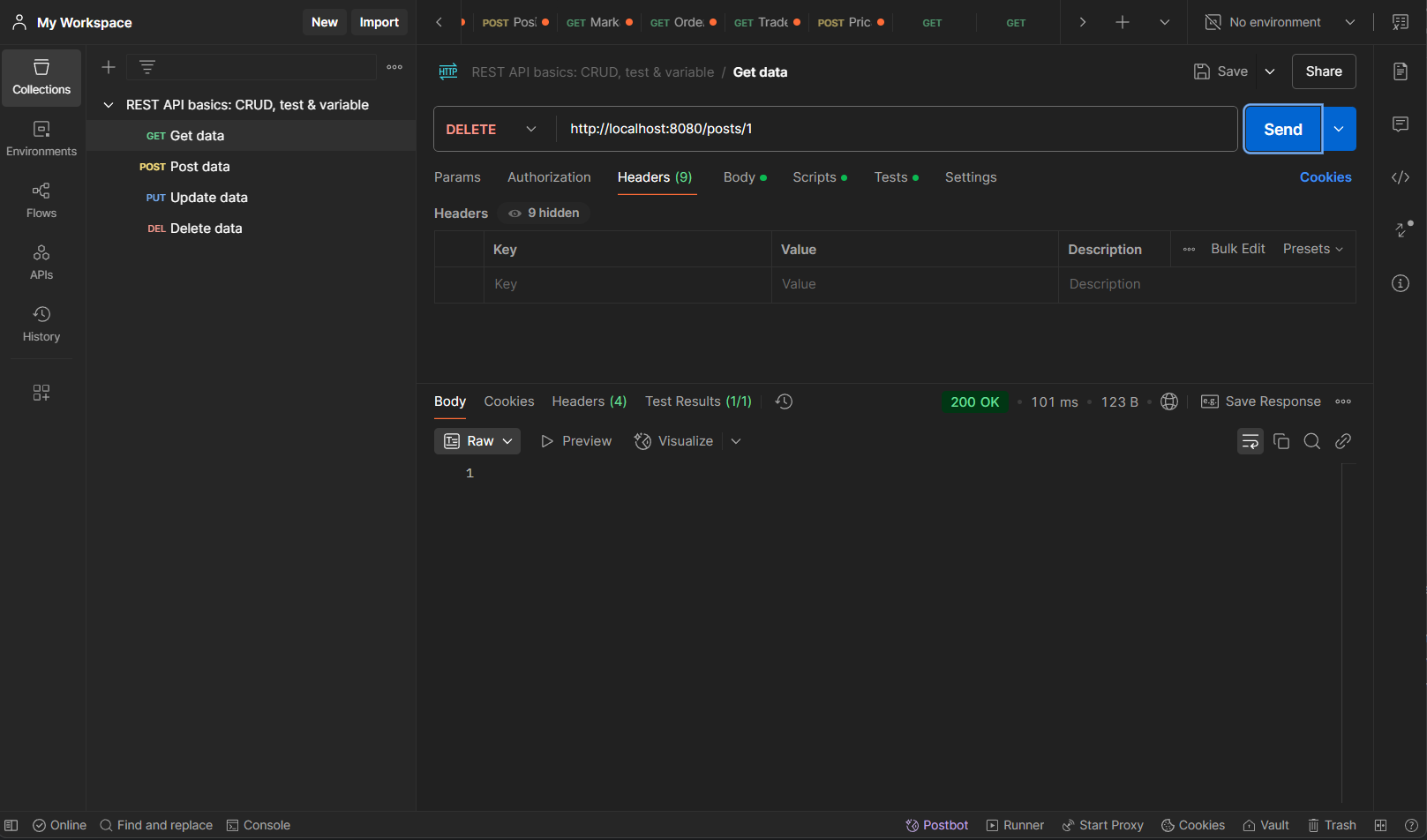This screenshot has height=840, width=1427.
Task: Click Bulk Edit in headers table
Action: pyautogui.click(x=1238, y=249)
